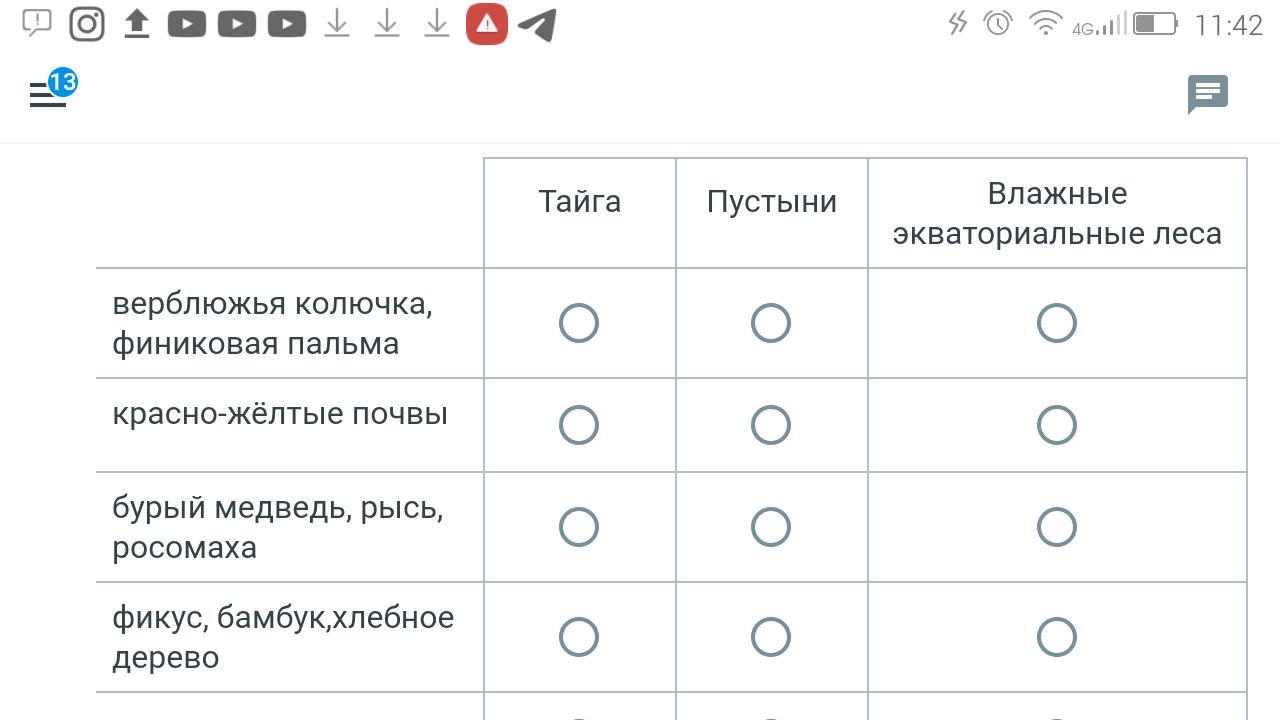Tap the first download arrow notification icon

pos(337,24)
